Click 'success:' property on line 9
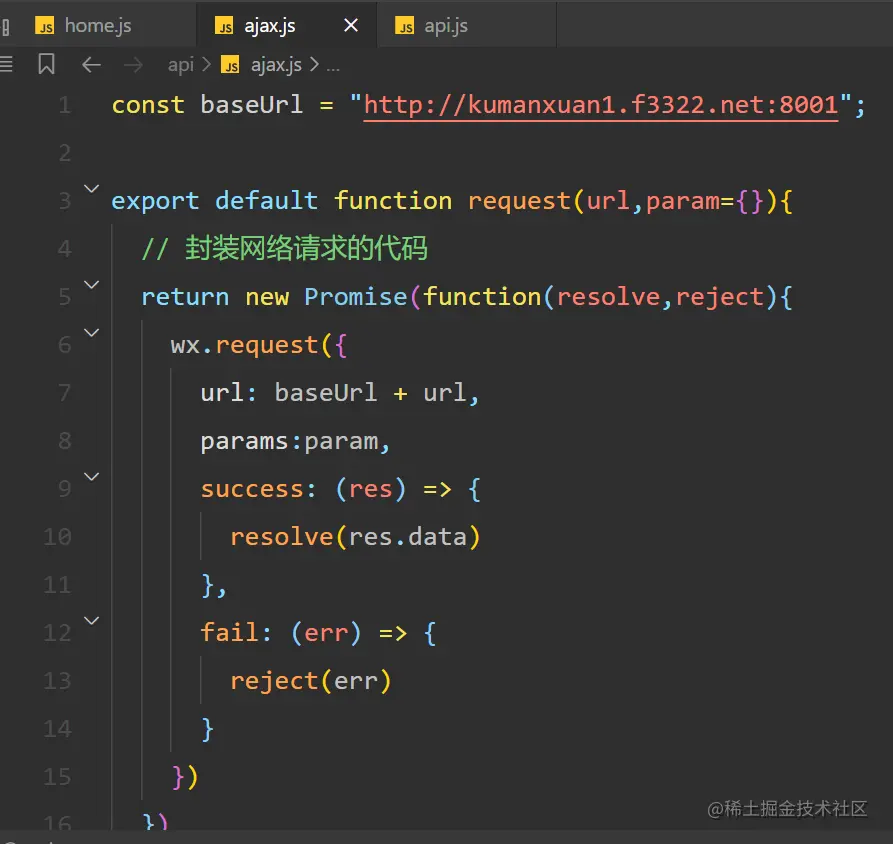The height and width of the screenshot is (844, 893). [x=259, y=489]
